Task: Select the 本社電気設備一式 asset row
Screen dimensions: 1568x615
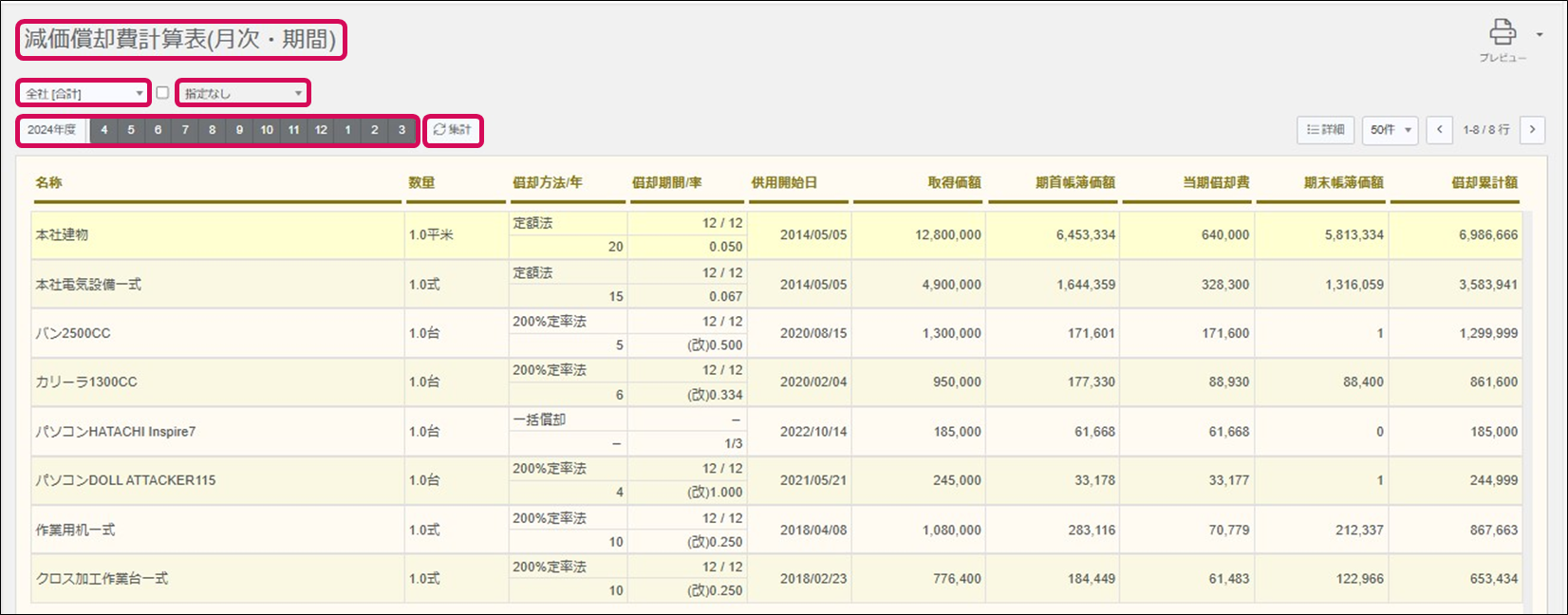Action: 776,284
